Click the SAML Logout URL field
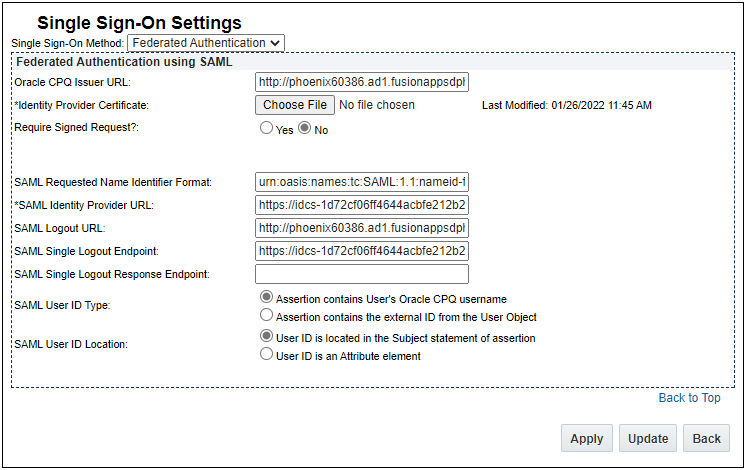 (362, 228)
